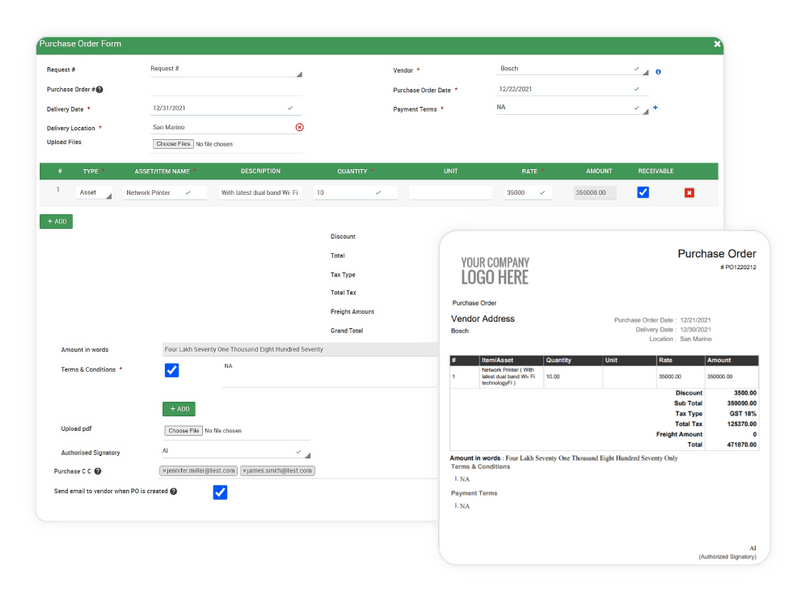Click Choose Files next to Upload Files
This screenshot has width=800, height=598.
pos(173,144)
